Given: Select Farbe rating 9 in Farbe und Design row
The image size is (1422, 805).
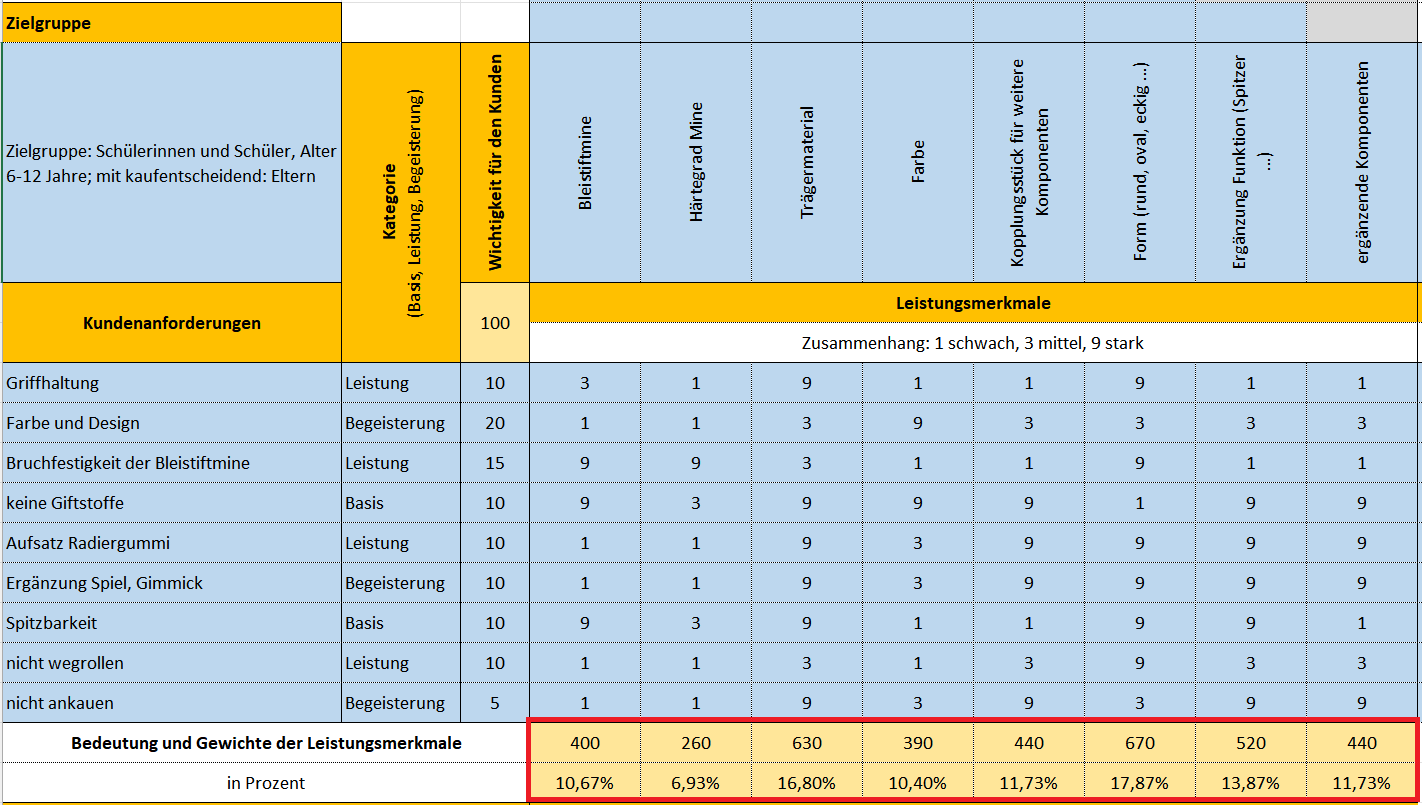Looking at the screenshot, I should point(918,423).
